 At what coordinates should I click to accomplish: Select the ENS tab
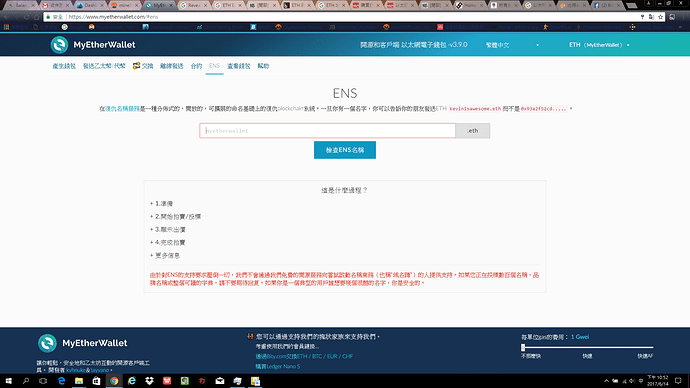pyautogui.click(x=214, y=66)
